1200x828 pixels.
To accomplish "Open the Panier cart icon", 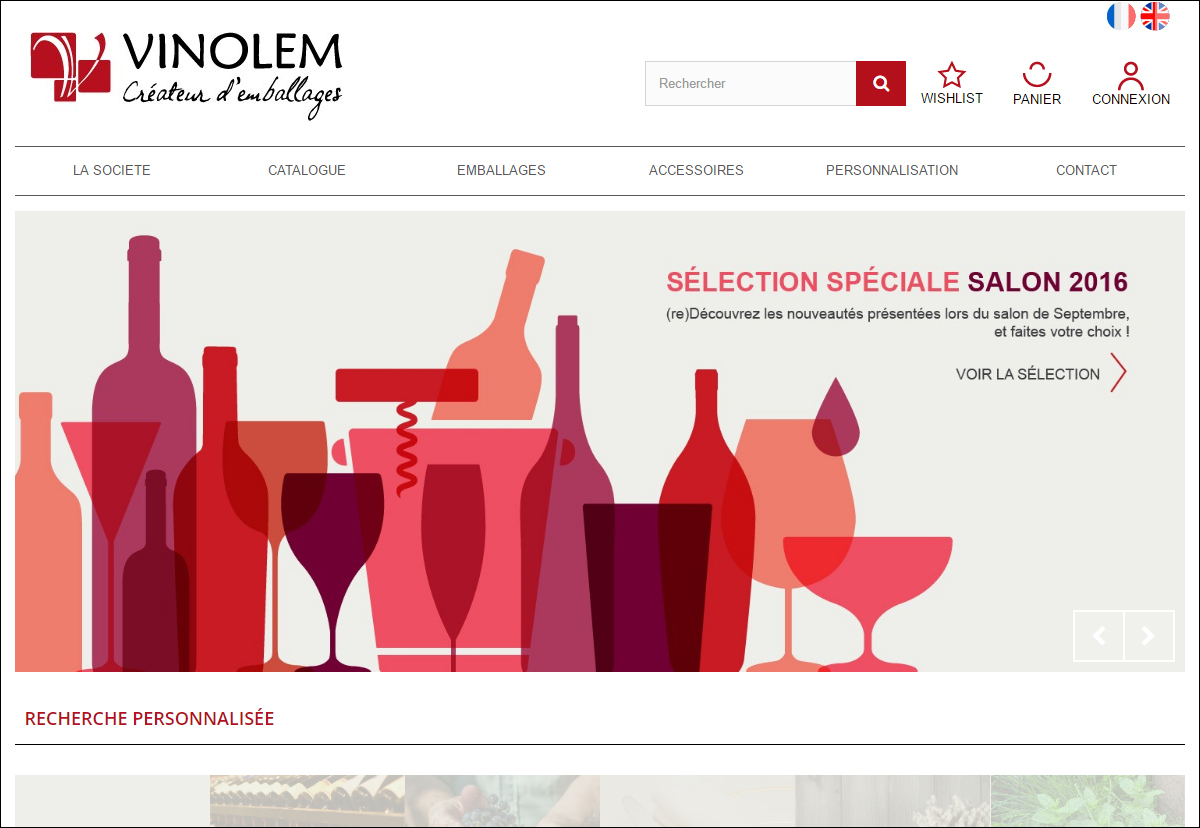I will point(1037,75).
